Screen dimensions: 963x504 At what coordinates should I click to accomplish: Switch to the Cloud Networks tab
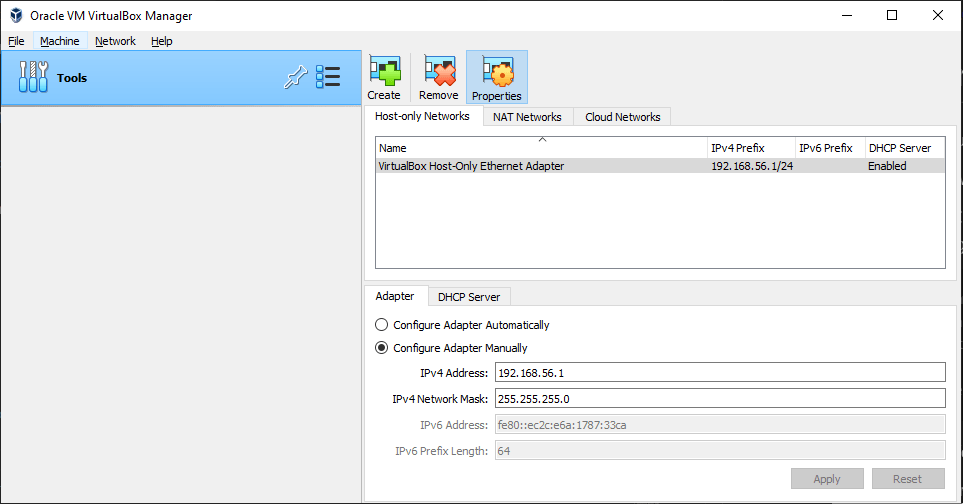pos(622,117)
